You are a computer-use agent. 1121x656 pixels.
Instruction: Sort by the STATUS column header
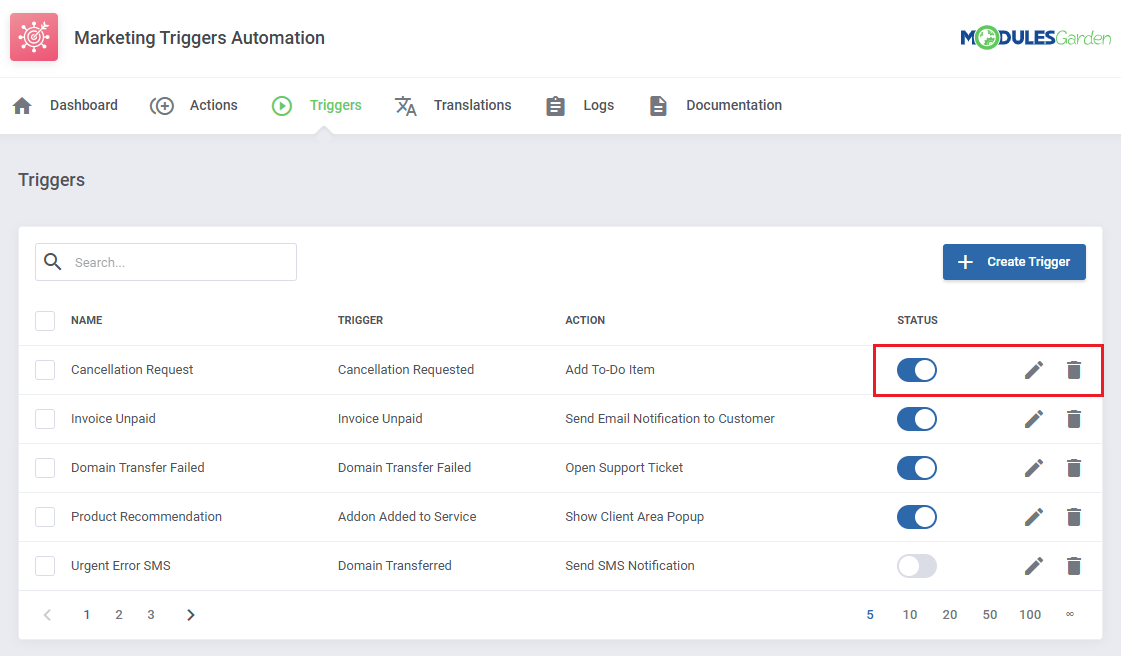(917, 320)
